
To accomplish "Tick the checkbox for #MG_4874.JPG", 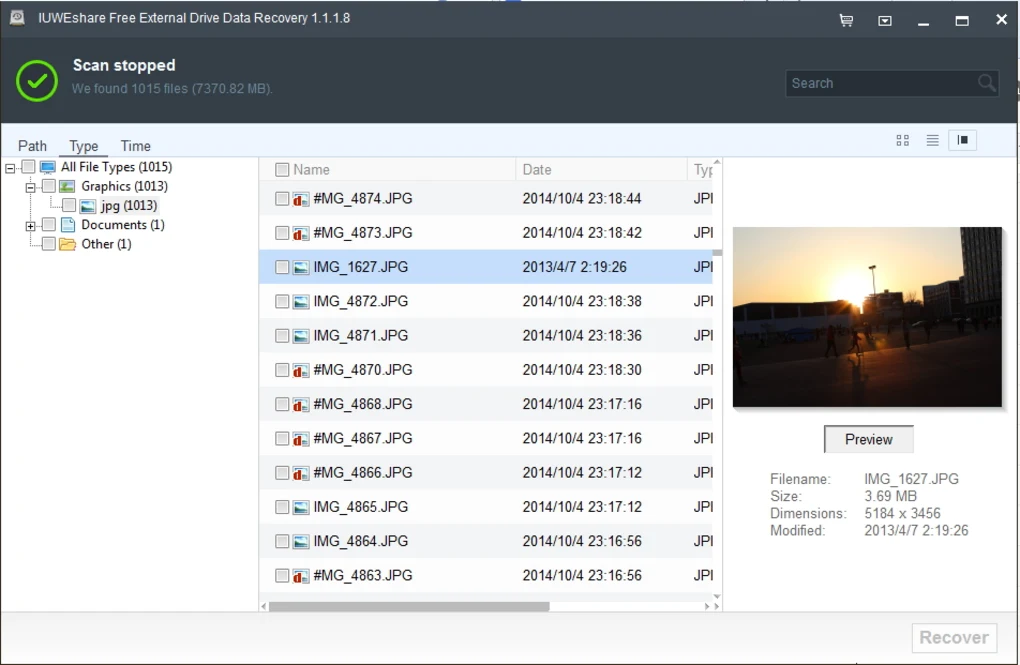I will point(282,199).
